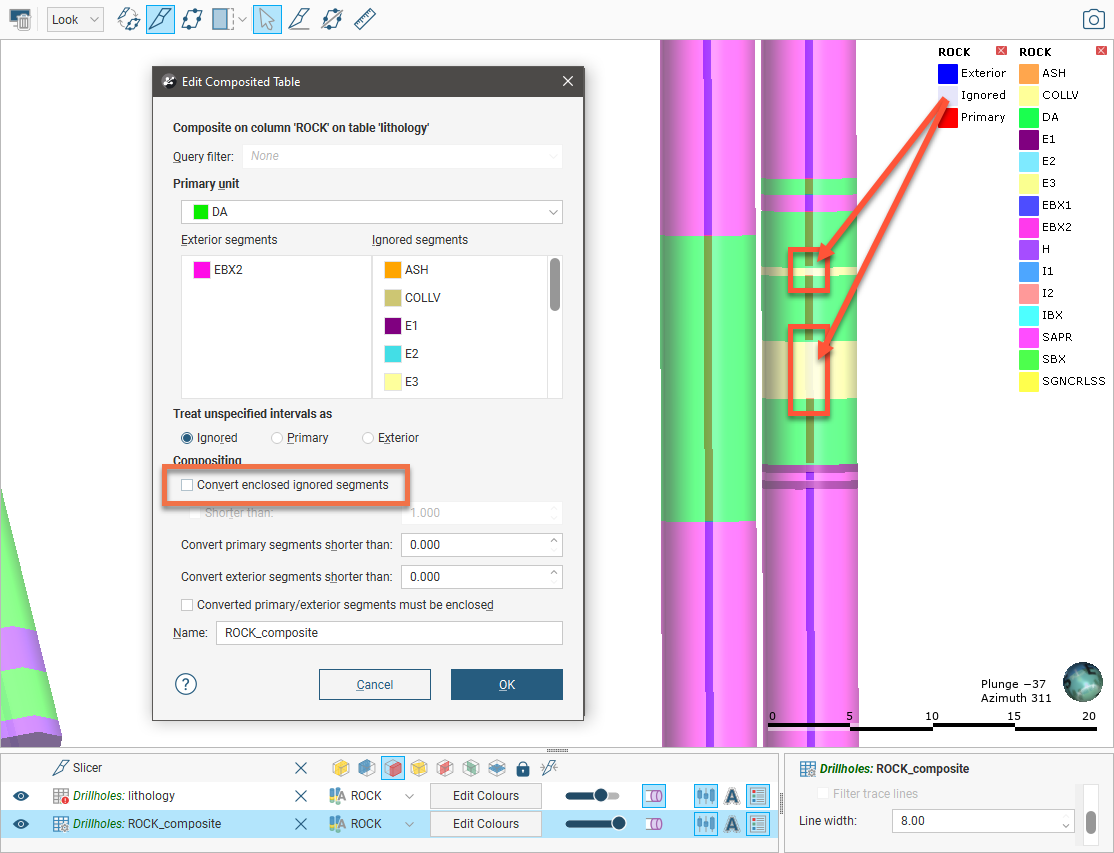The image size is (1114, 853).
Task: Select EBX2 in Exterior segments list
Action: pyautogui.click(x=230, y=270)
